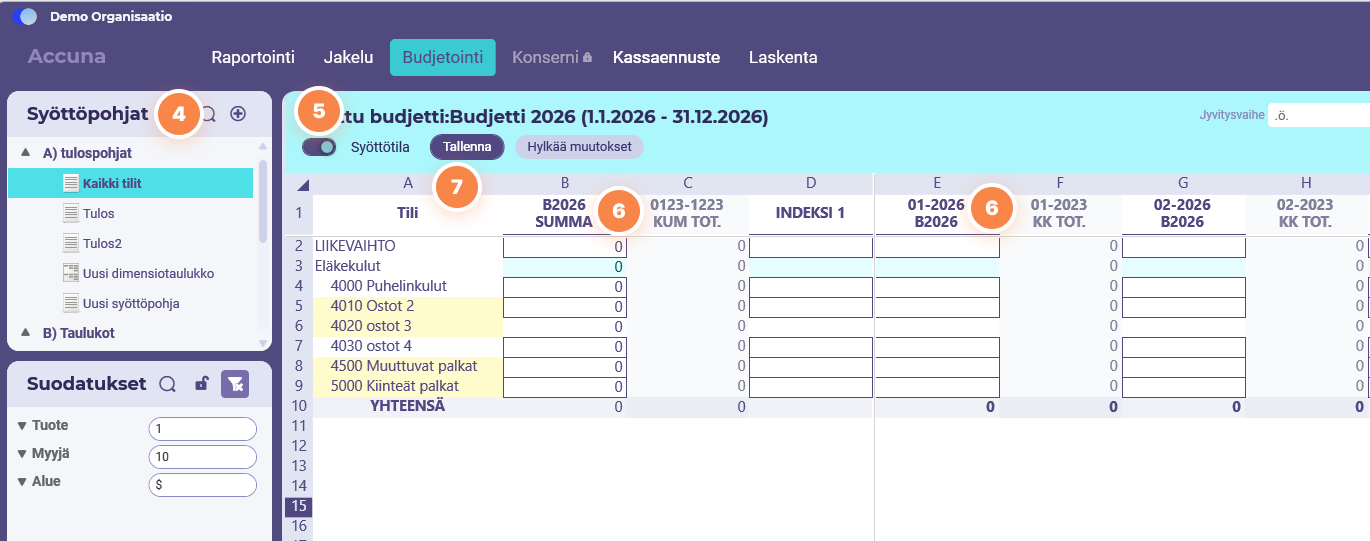Toggle the Syöttötila switch
Image resolution: width=1370 pixels, height=541 pixels.
tap(320, 147)
